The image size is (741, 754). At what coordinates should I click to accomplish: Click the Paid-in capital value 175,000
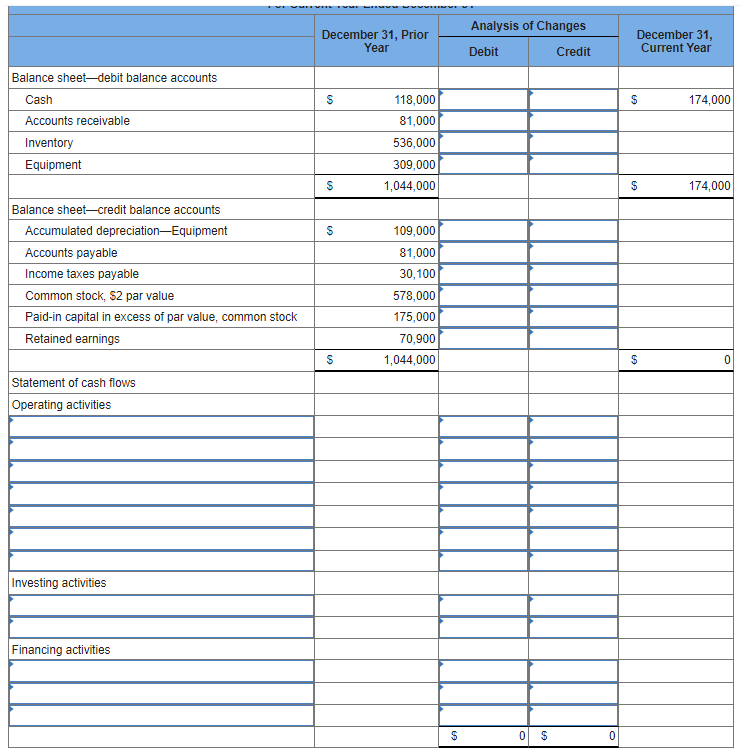pos(414,317)
